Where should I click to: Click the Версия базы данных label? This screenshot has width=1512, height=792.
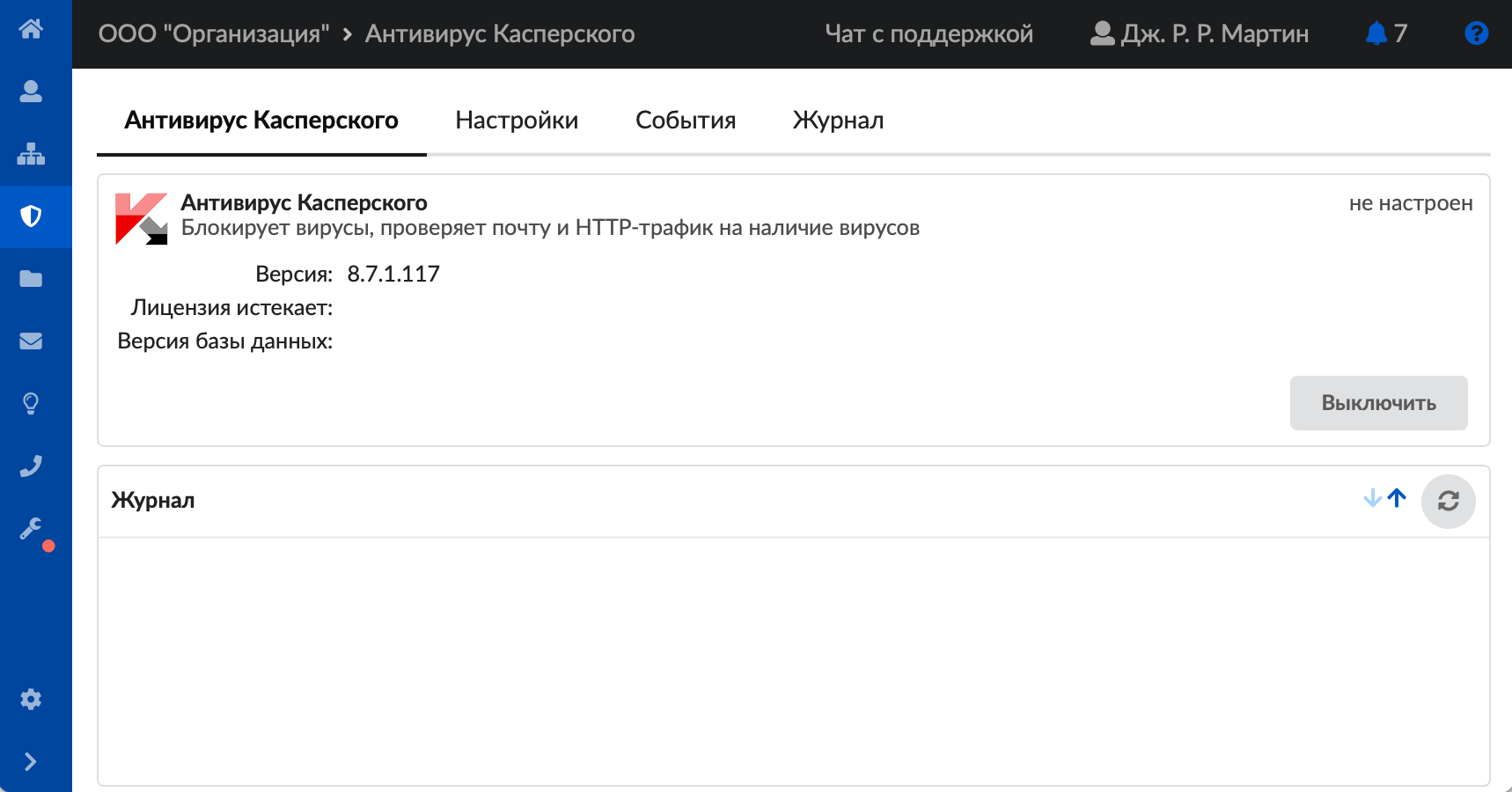pyautogui.click(x=225, y=341)
